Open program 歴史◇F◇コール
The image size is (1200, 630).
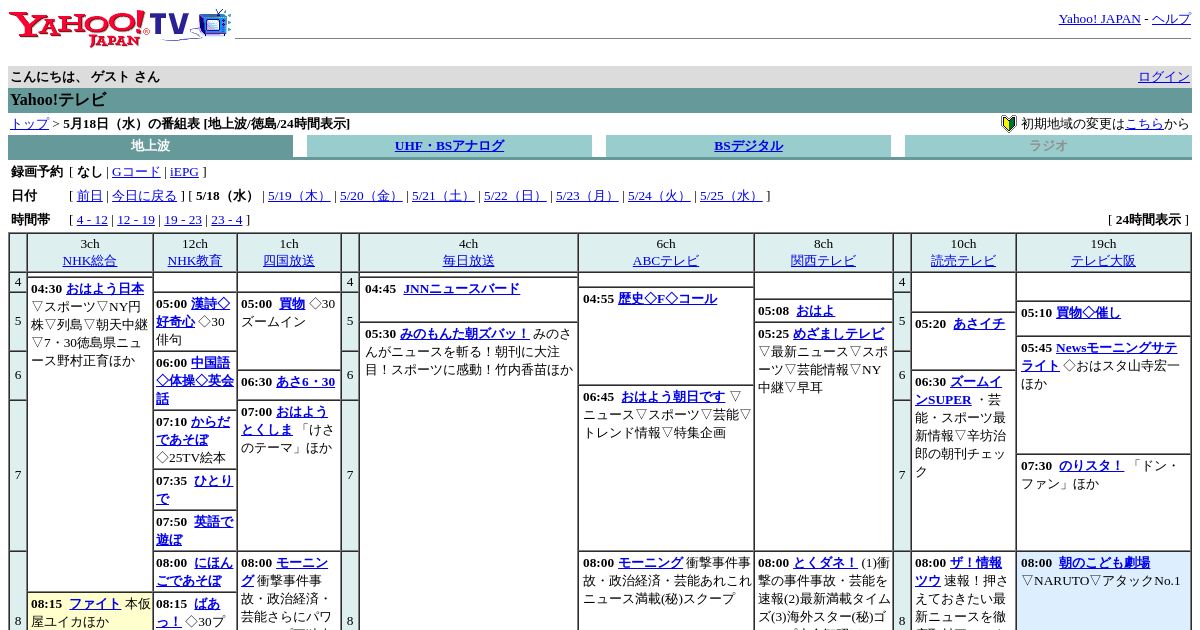[x=667, y=299]
